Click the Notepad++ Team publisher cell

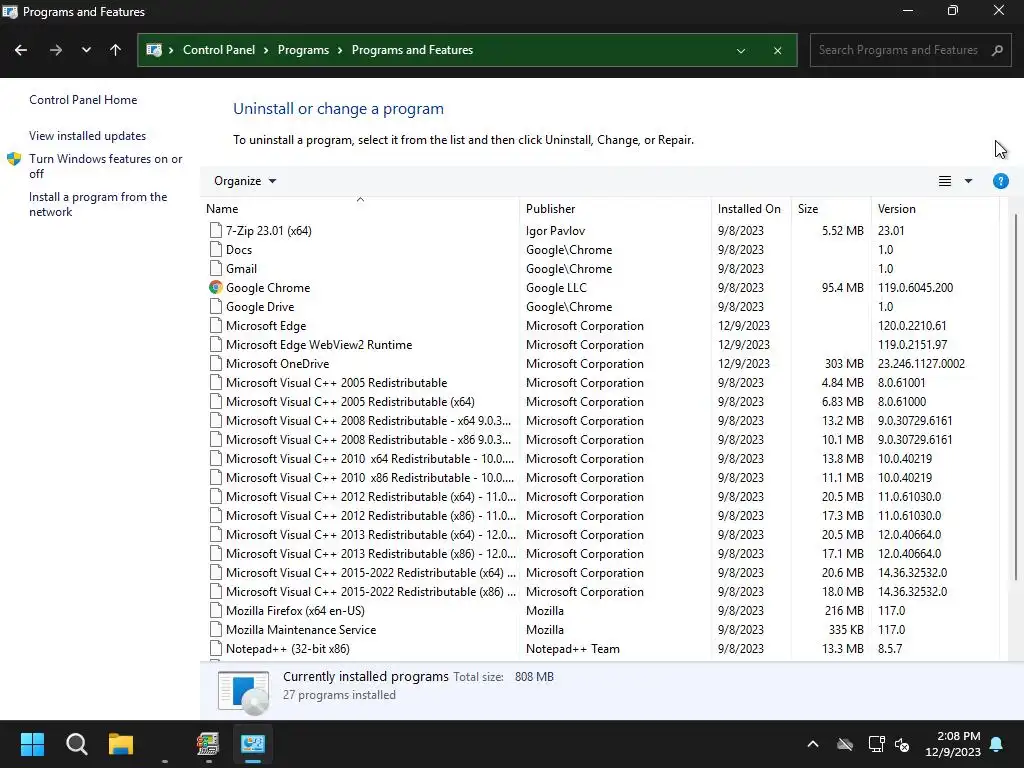tap(573, 648)
